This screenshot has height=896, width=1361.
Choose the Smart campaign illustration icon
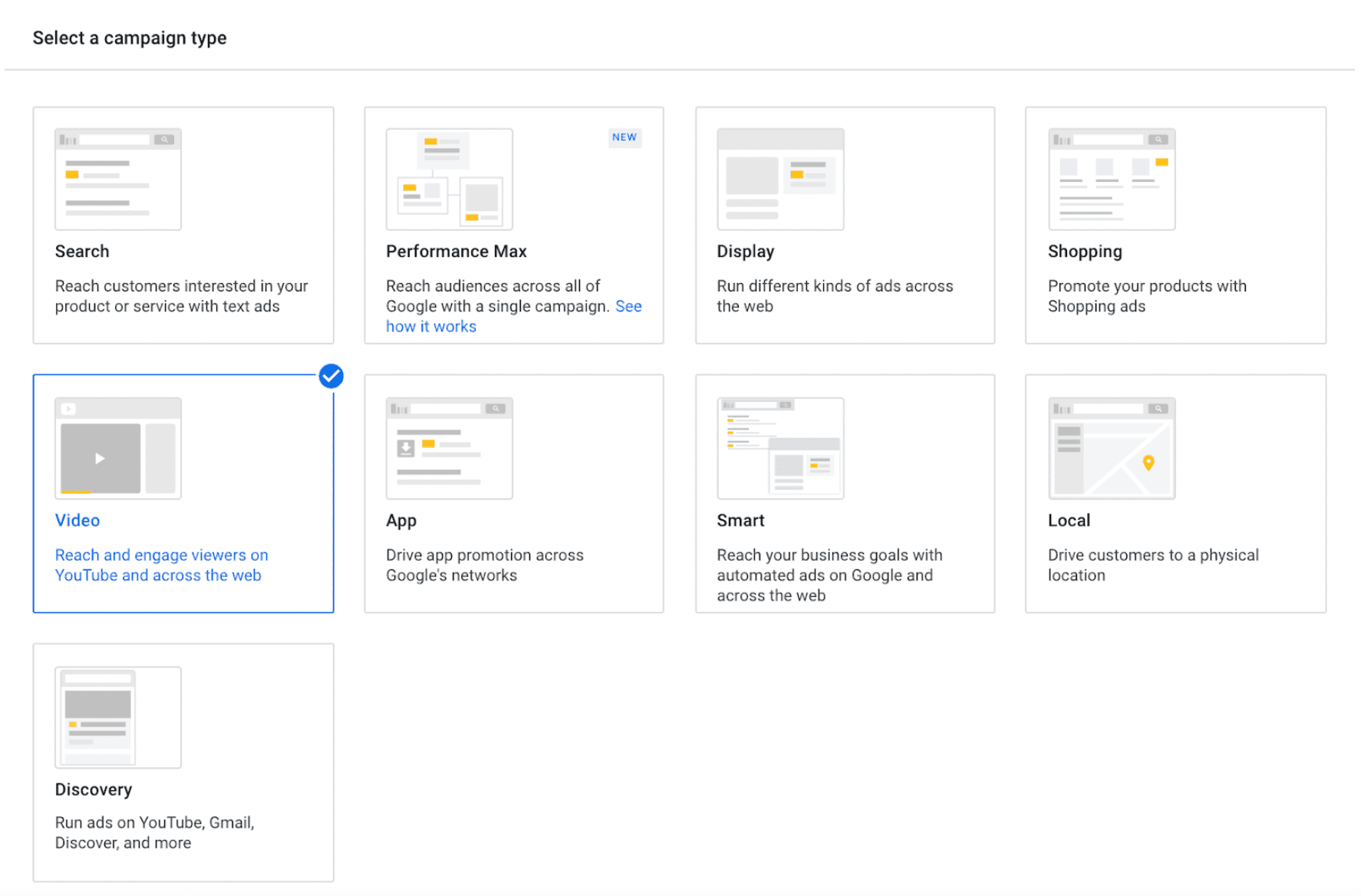click(780, 449)
